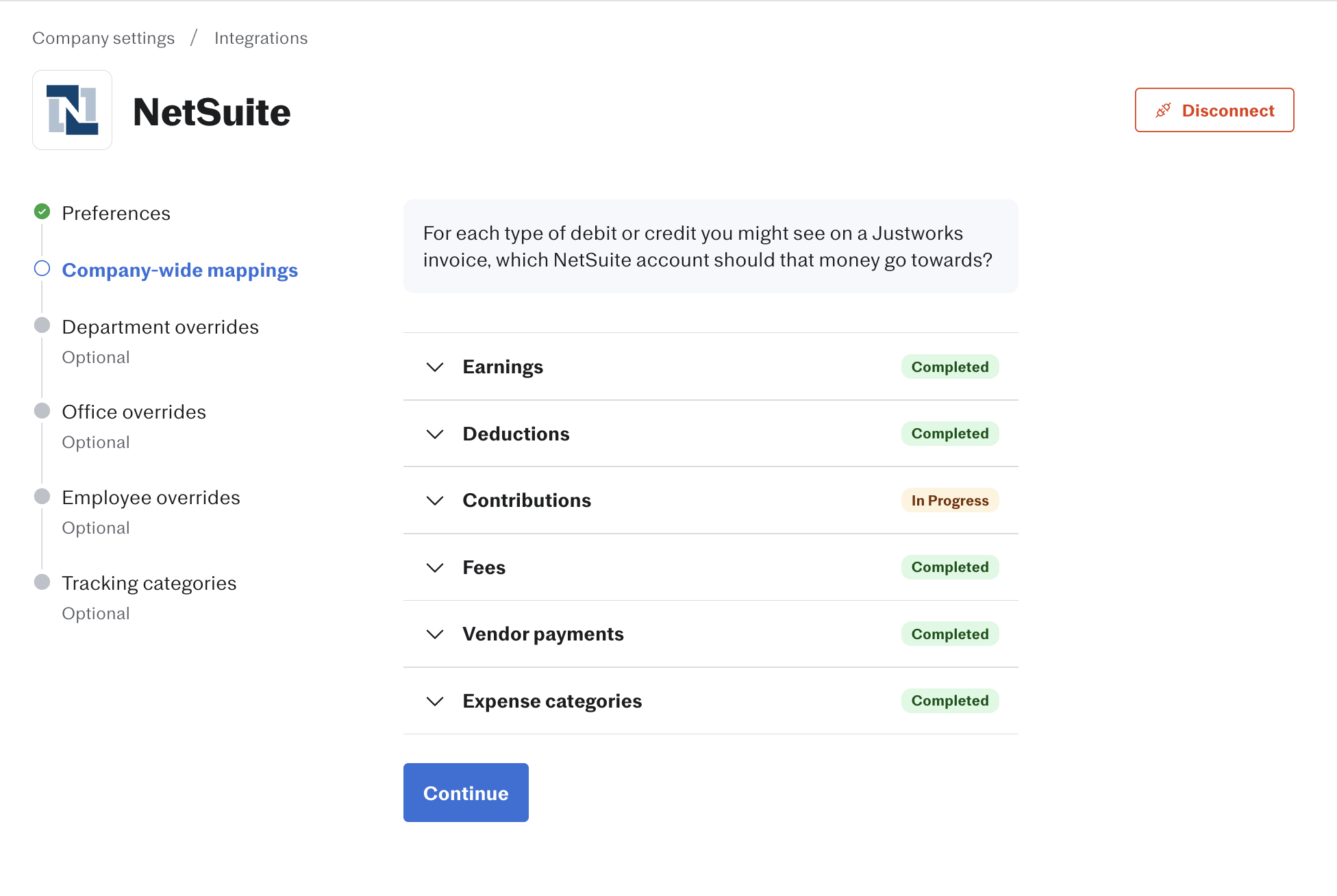
Task: Click the Justworks invoice mapping instruction text
Action: point(708,247)
